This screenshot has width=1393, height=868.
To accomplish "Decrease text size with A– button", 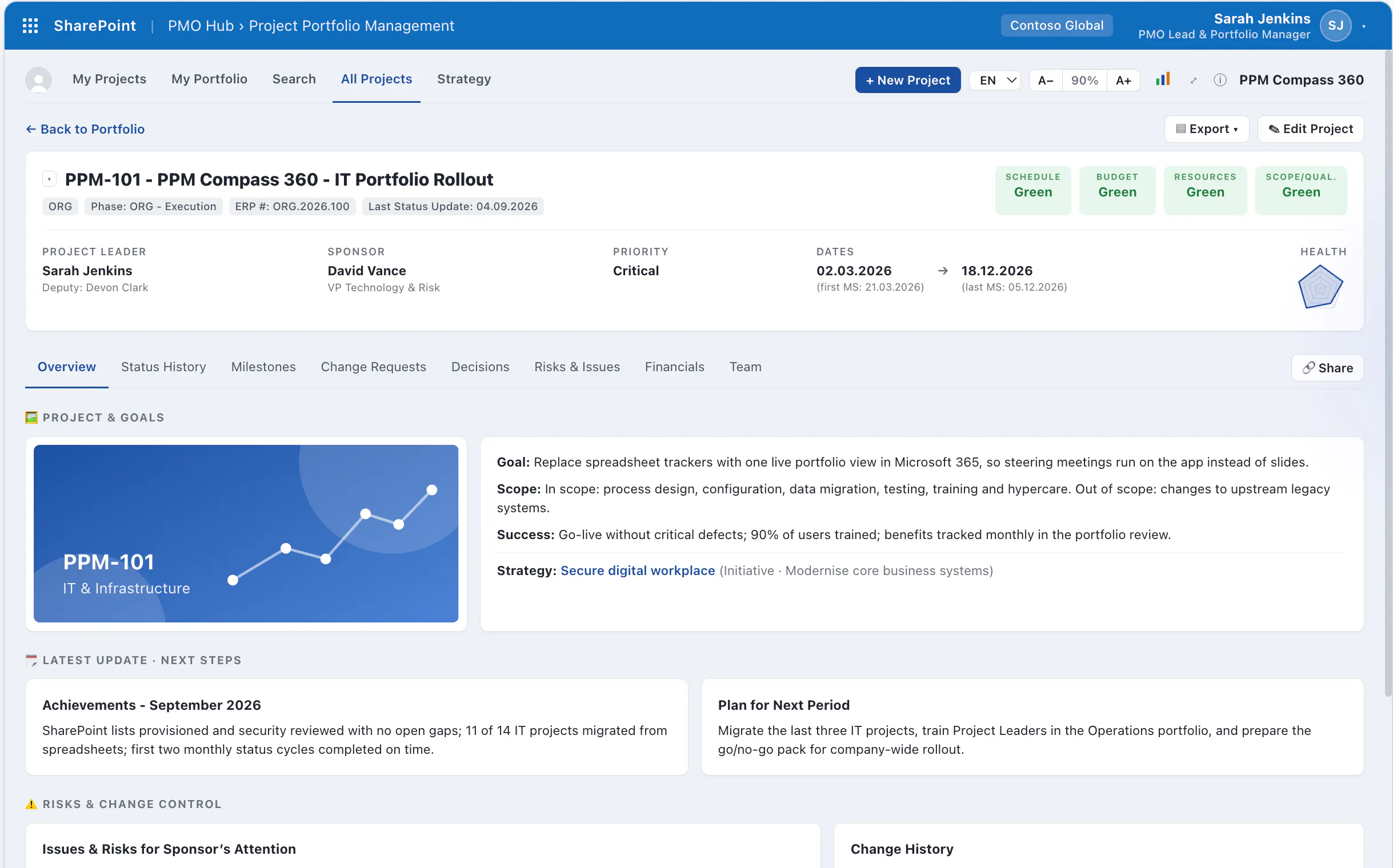I will pos(1046,81).
